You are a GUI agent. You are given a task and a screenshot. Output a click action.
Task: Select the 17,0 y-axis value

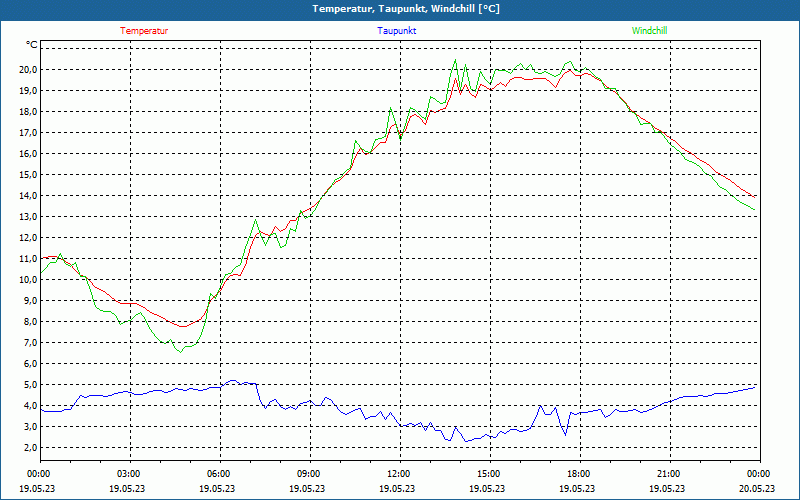(x=28, y=133)
